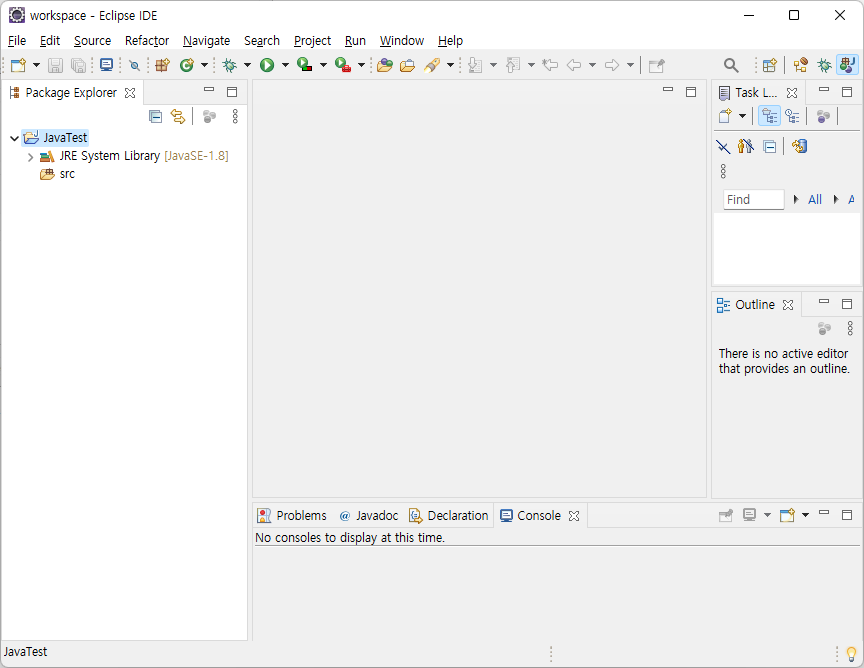Open dropdown arrow next to Debug icon
The image size is (864, 668).
click(247, 65)
